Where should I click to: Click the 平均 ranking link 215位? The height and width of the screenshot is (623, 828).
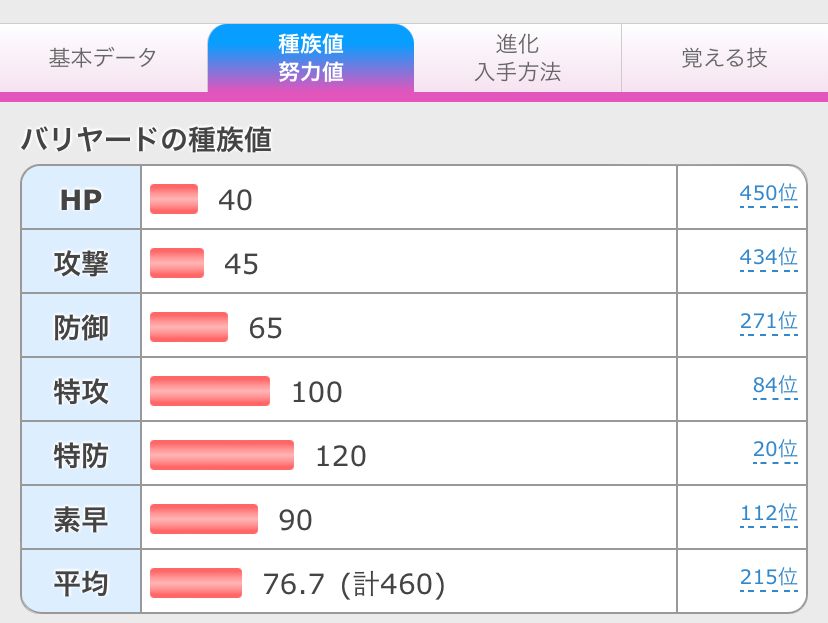pos(768,577)
